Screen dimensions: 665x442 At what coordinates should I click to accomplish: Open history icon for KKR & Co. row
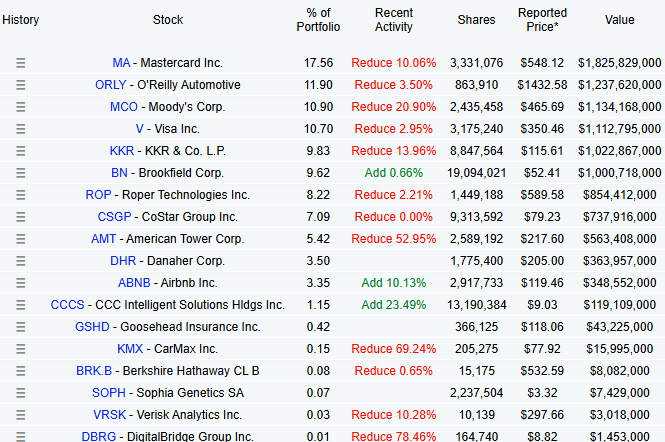pyautogui.click(x=20, y=151)
